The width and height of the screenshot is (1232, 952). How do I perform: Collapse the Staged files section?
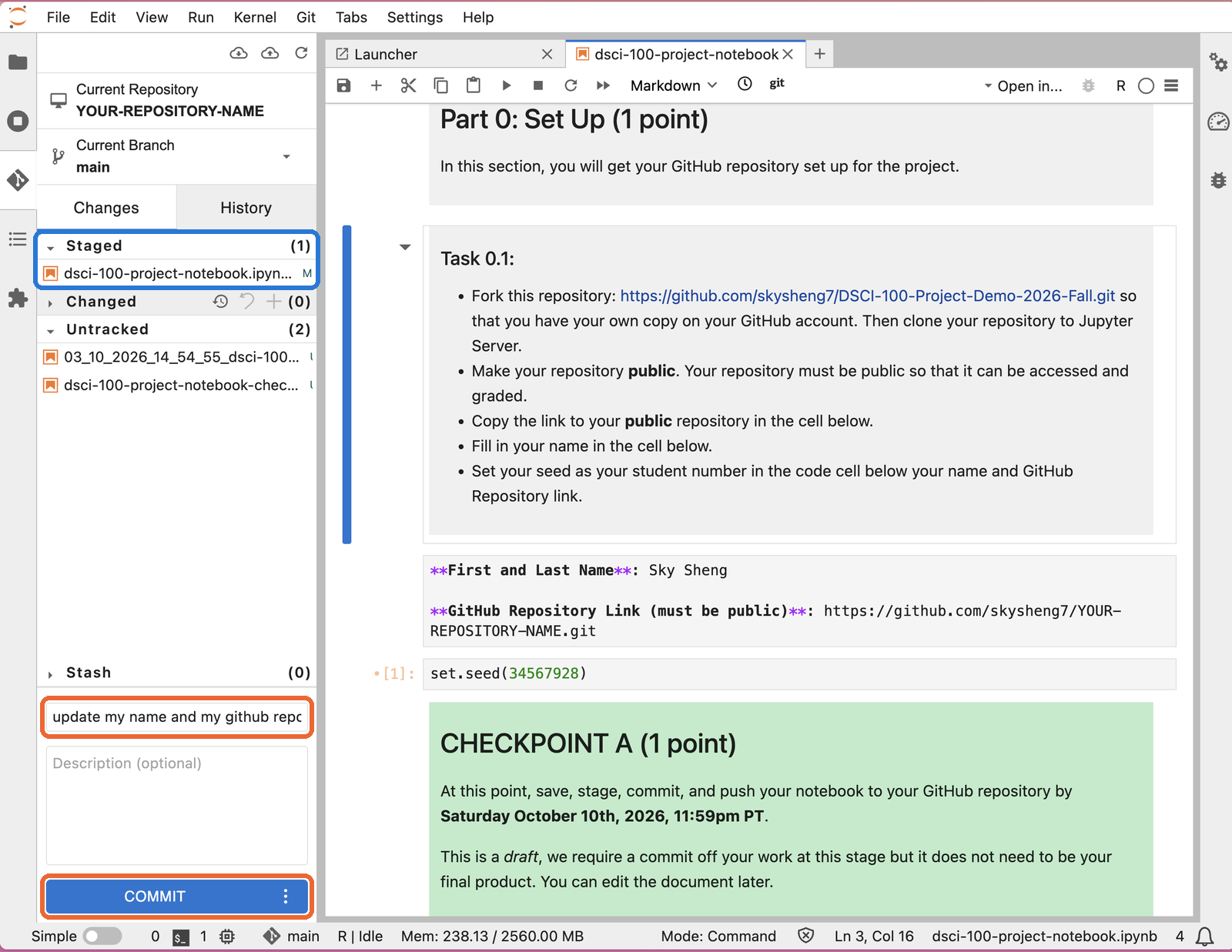[x=51, y=247]
